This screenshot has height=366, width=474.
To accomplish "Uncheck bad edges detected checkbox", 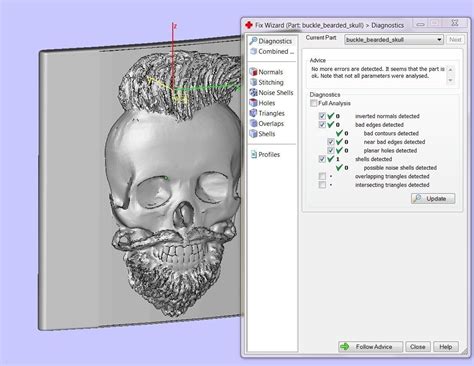I will tap(322, 125).
